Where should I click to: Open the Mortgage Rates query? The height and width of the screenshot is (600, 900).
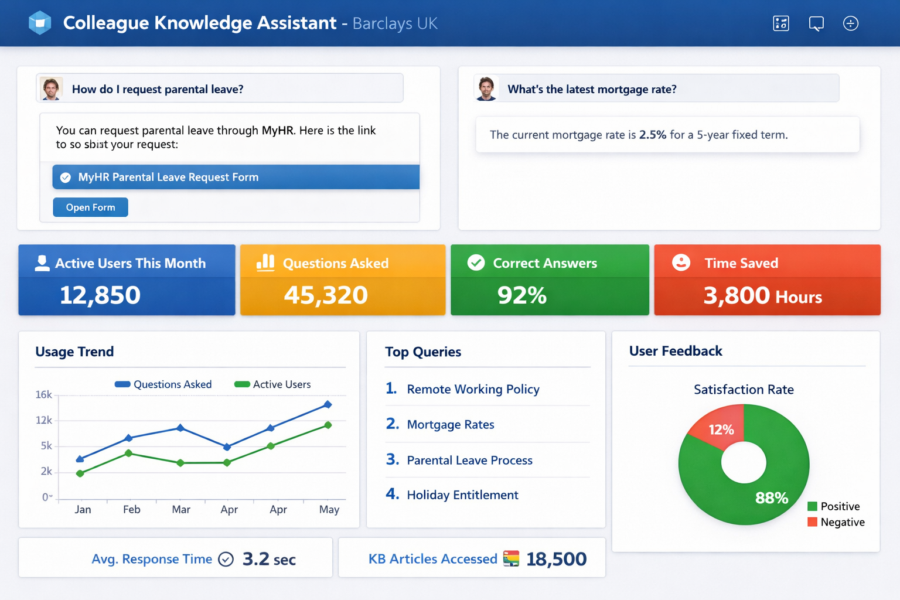[451, 425]
